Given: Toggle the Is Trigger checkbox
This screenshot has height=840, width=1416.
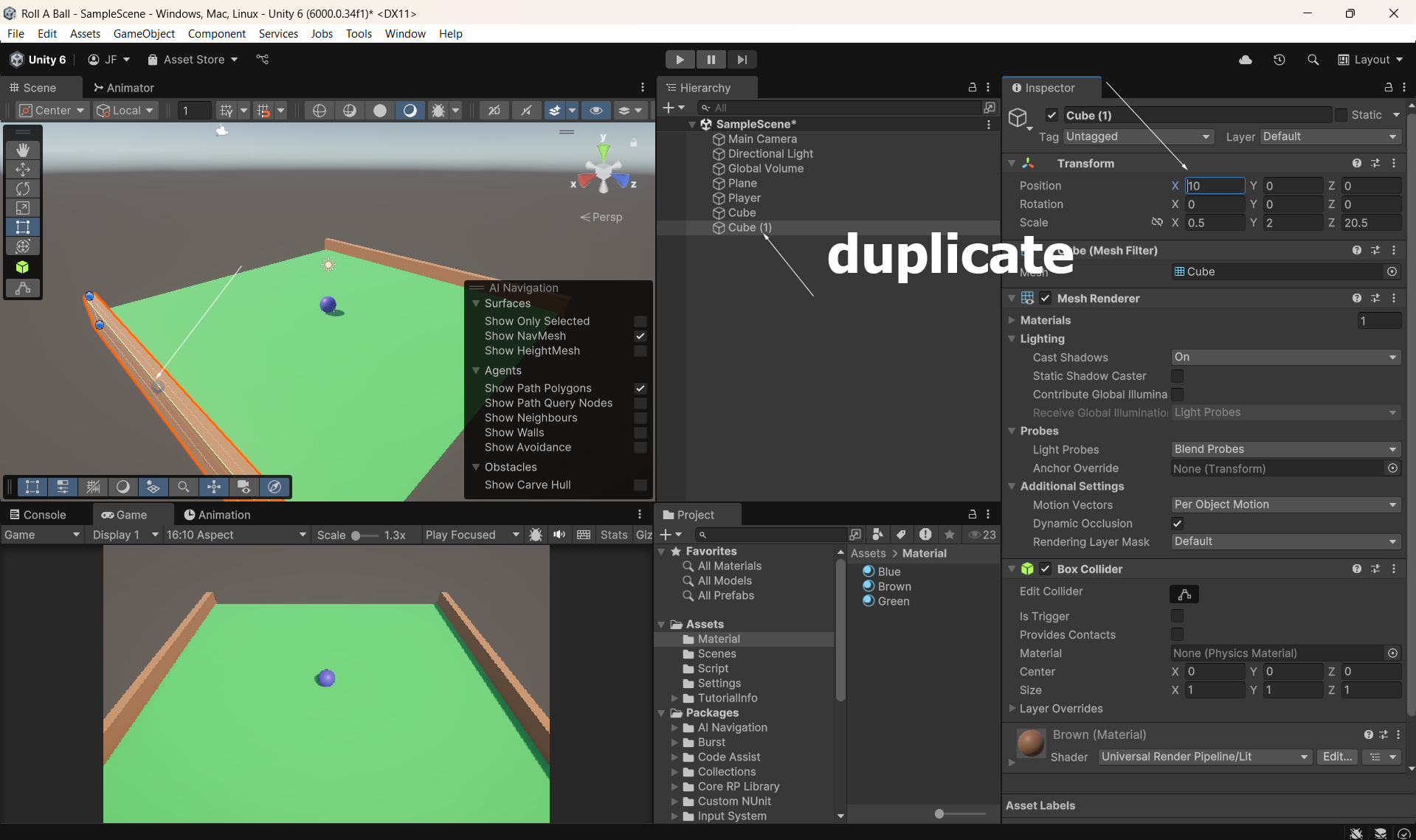Looking at the screenshot, I should point(1177,616).
